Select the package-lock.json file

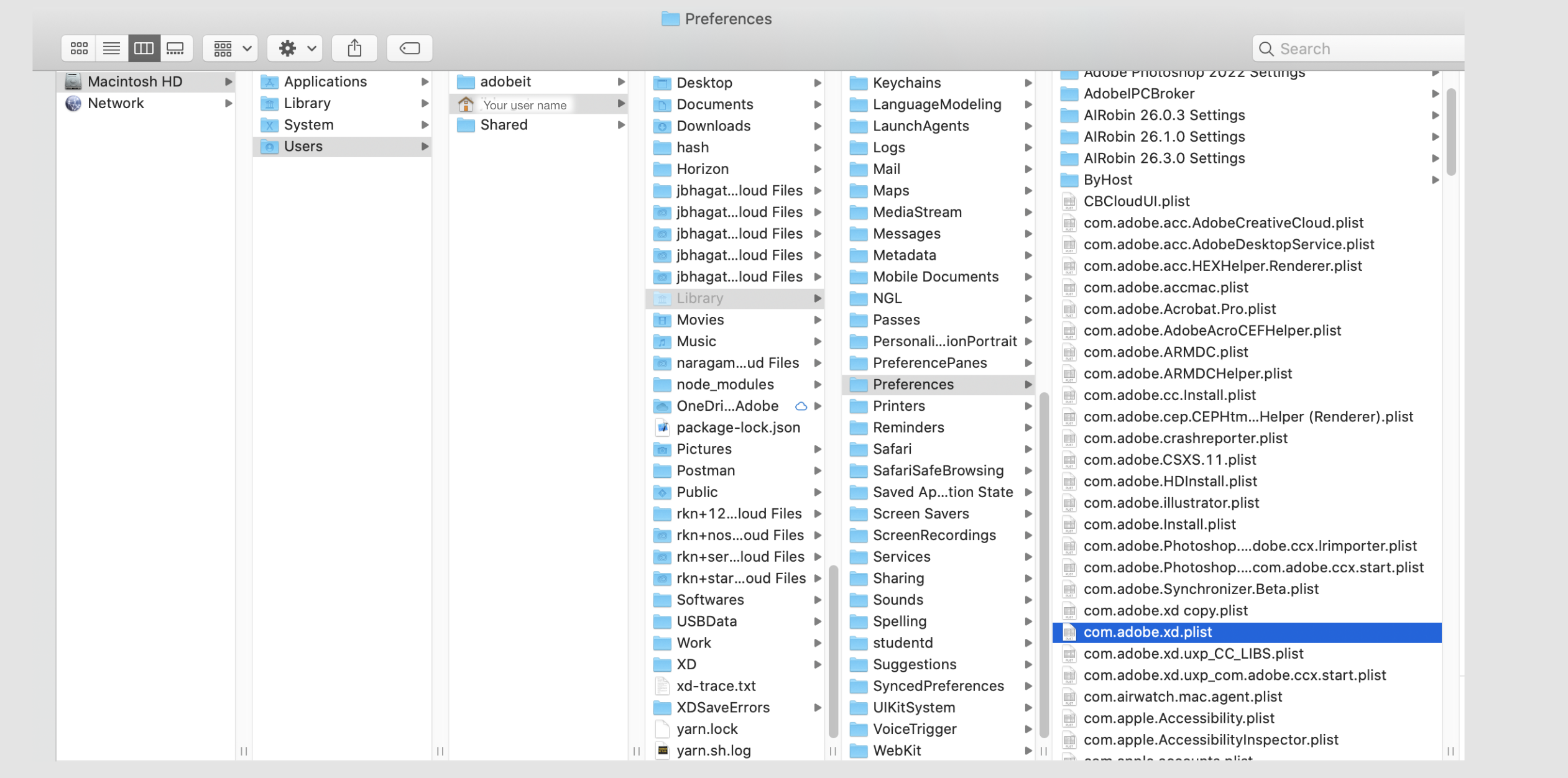pos(739,428)
